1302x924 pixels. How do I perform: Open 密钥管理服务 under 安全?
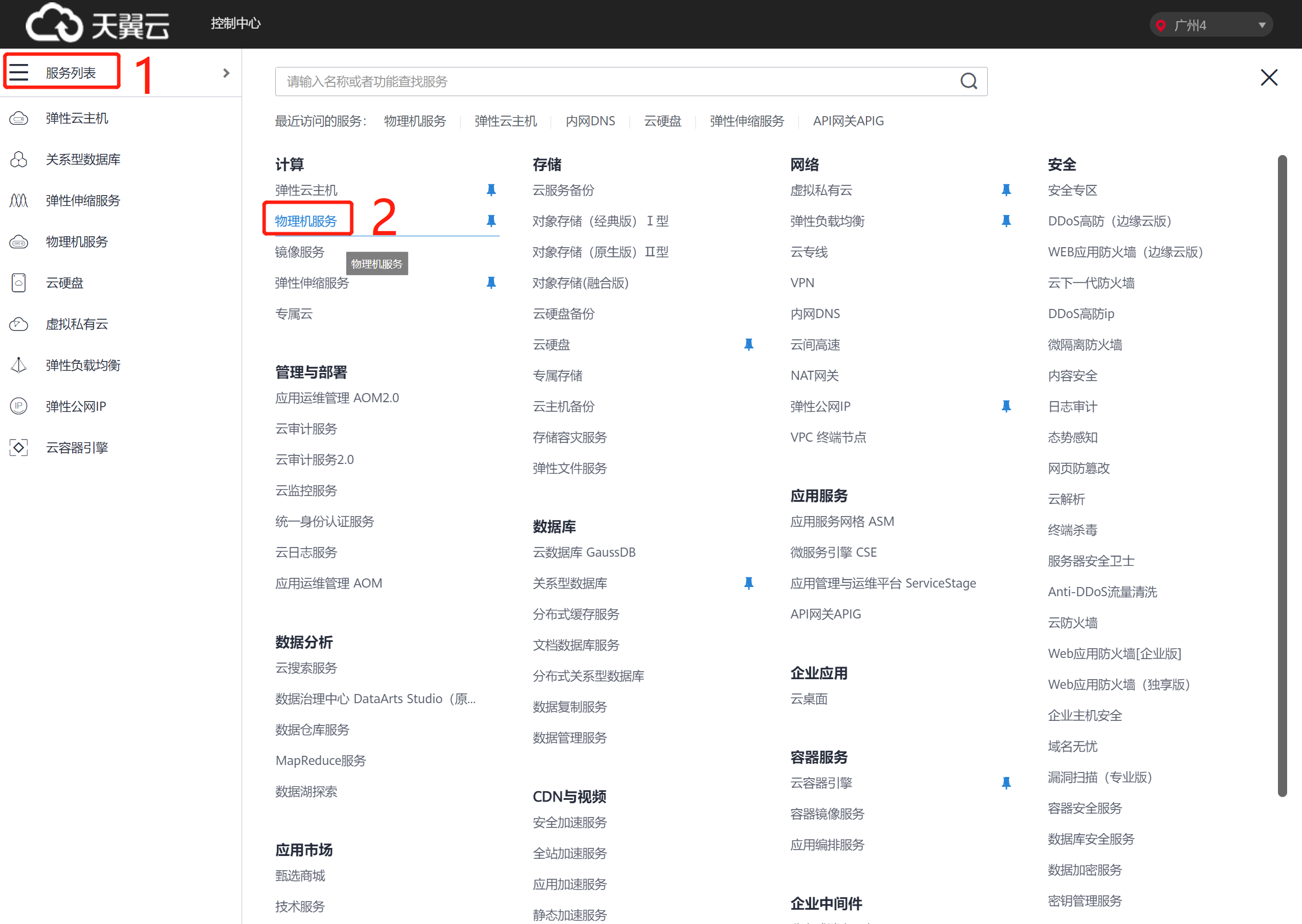point(1085,901)
